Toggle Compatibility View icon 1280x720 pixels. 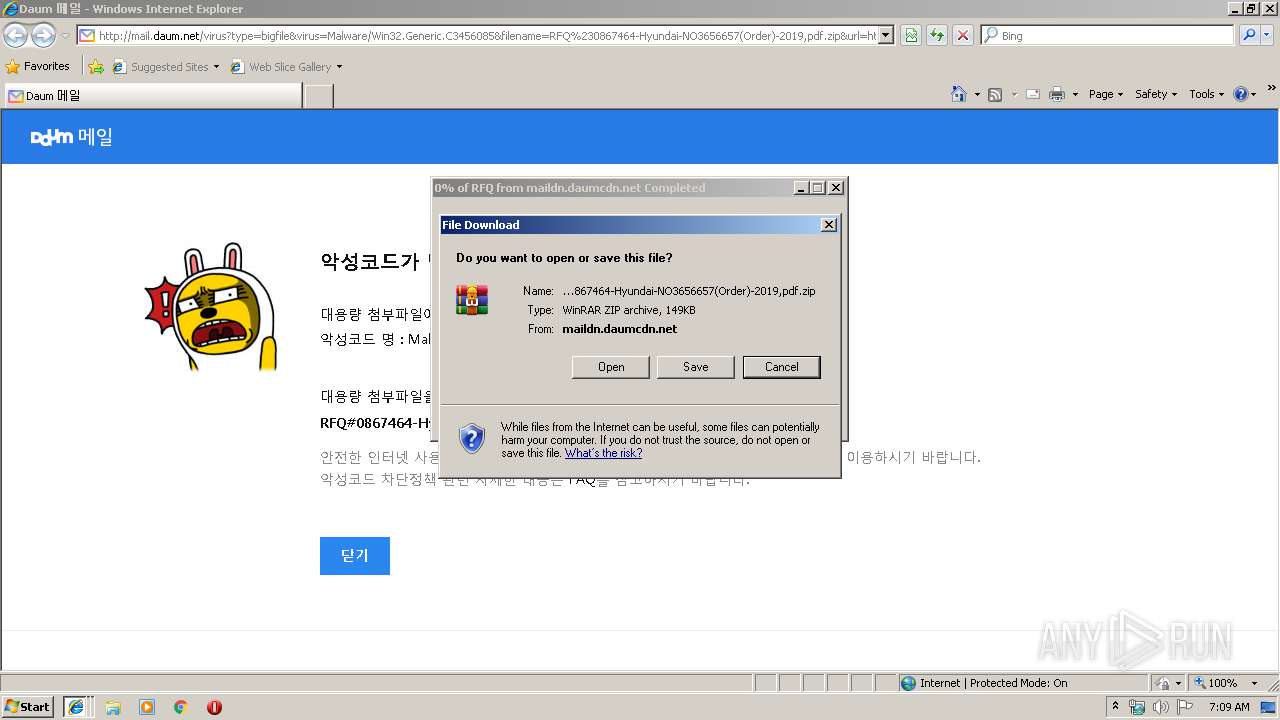coord(911,36)
